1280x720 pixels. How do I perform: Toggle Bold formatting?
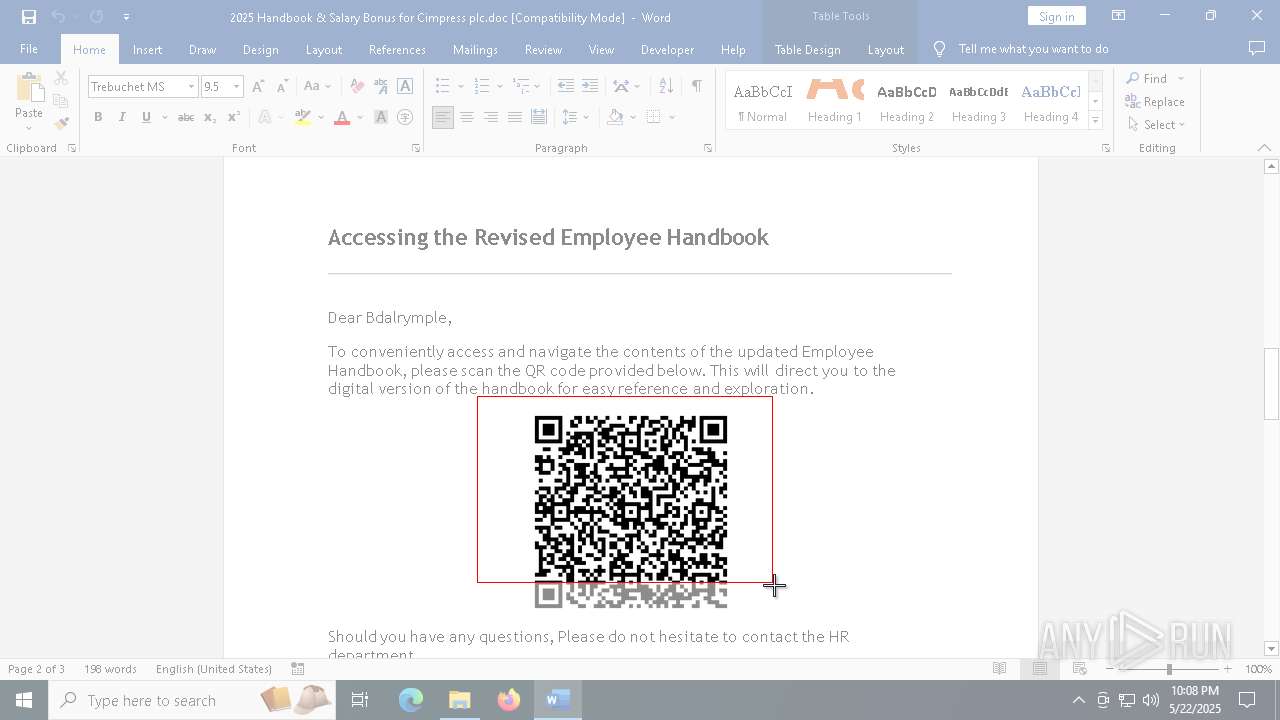(x=98, y=117)
